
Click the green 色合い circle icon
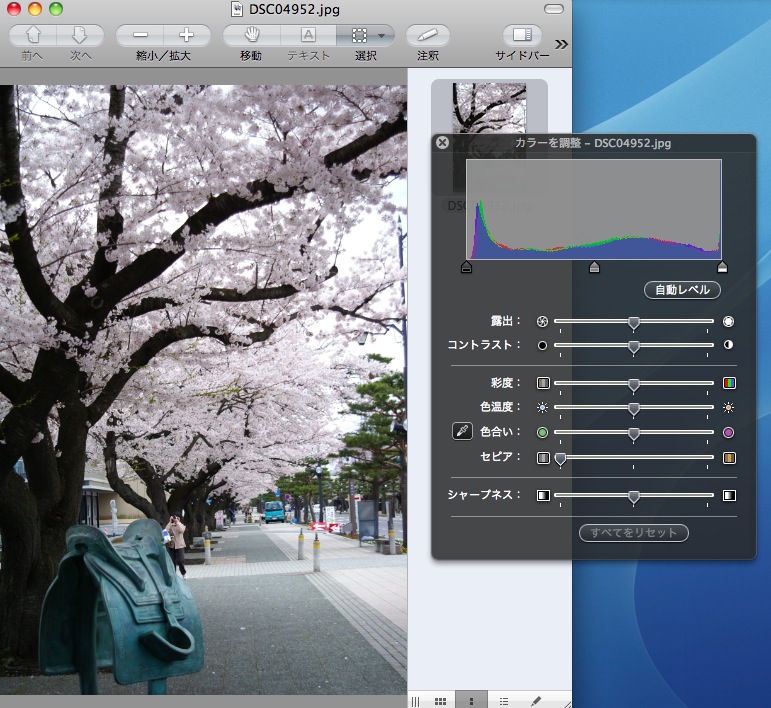pyautogui.click(x=542, y=432)
